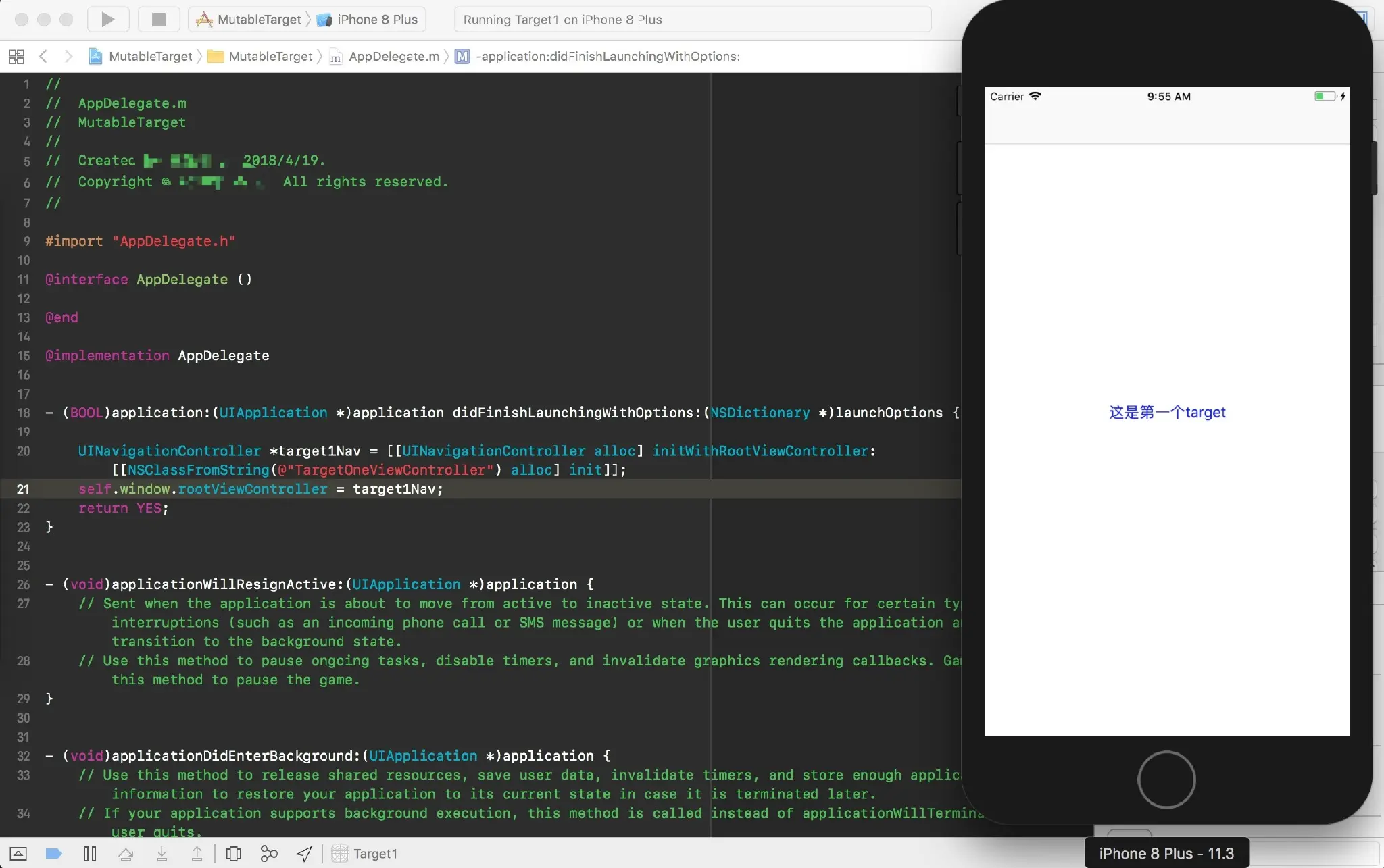Click the iPhone 8 Plus - 11.3 label
Viewport: 1384px width, 868px height.
pyautogui.click(x=1166, y=853)
